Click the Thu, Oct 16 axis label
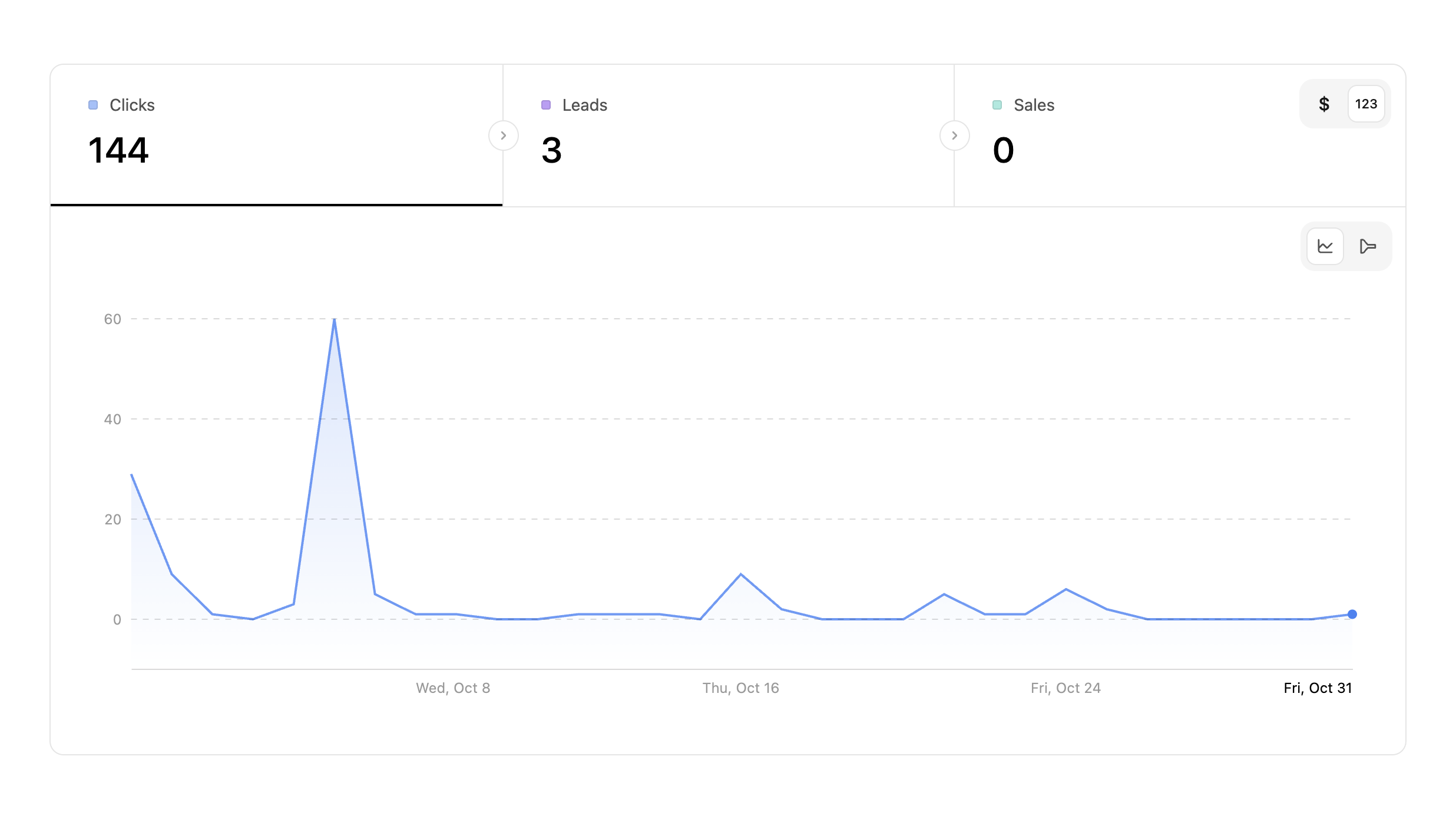The image size is (1456, 819). 740,688
